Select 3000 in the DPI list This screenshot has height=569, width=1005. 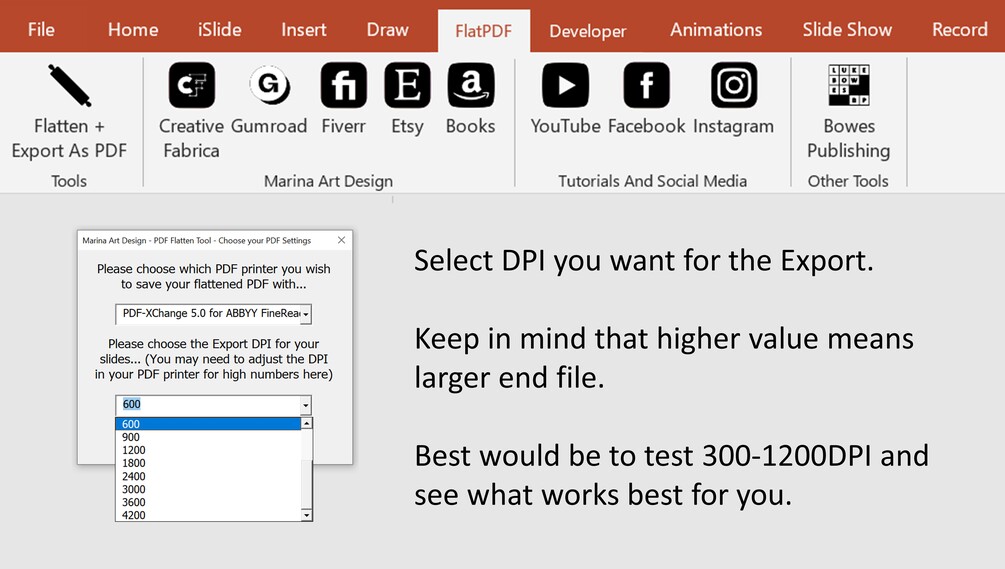pyautogui.click(x=208, y=489)
